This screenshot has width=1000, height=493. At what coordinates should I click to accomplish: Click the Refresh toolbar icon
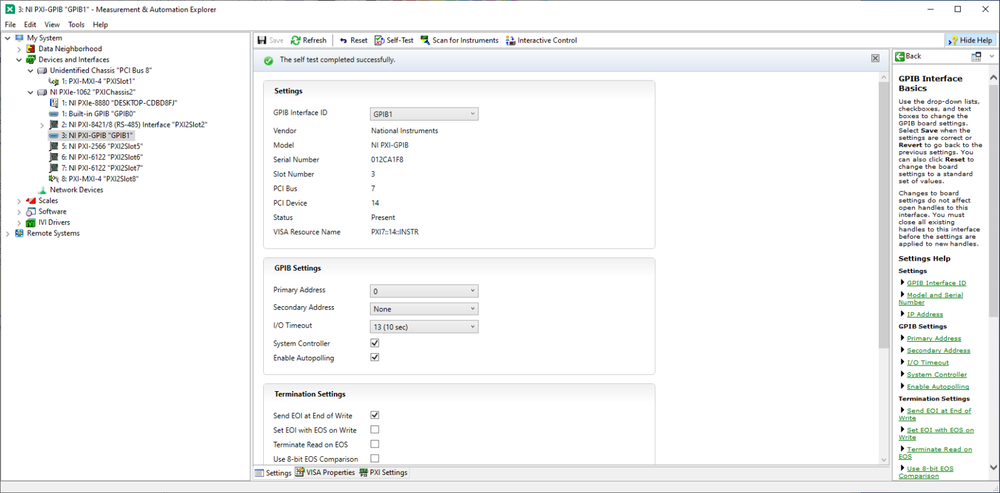(x=308, y=40)
